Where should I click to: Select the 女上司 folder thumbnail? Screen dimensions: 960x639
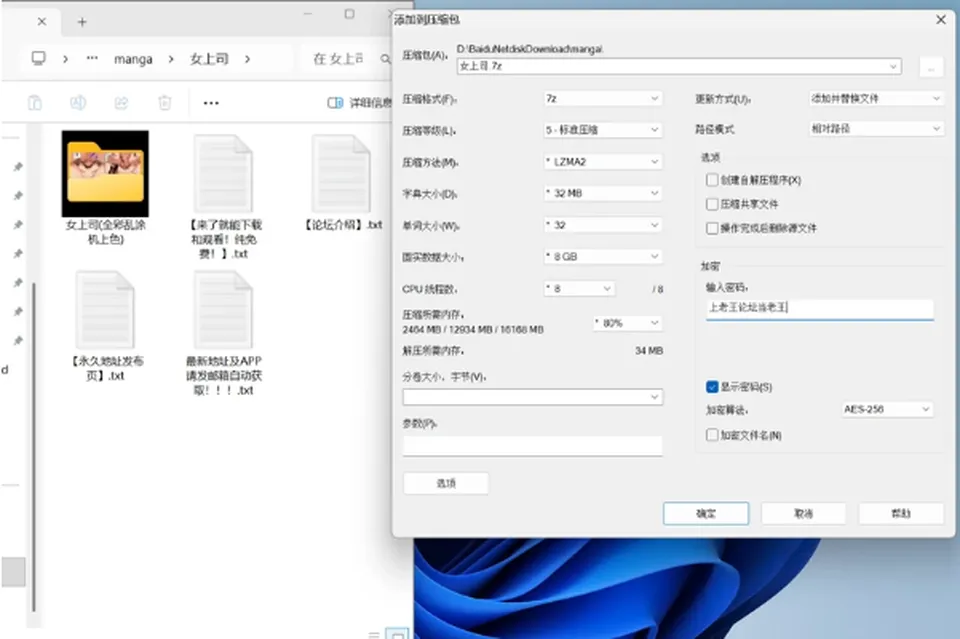pyautogui.click(x=105, y=173)
